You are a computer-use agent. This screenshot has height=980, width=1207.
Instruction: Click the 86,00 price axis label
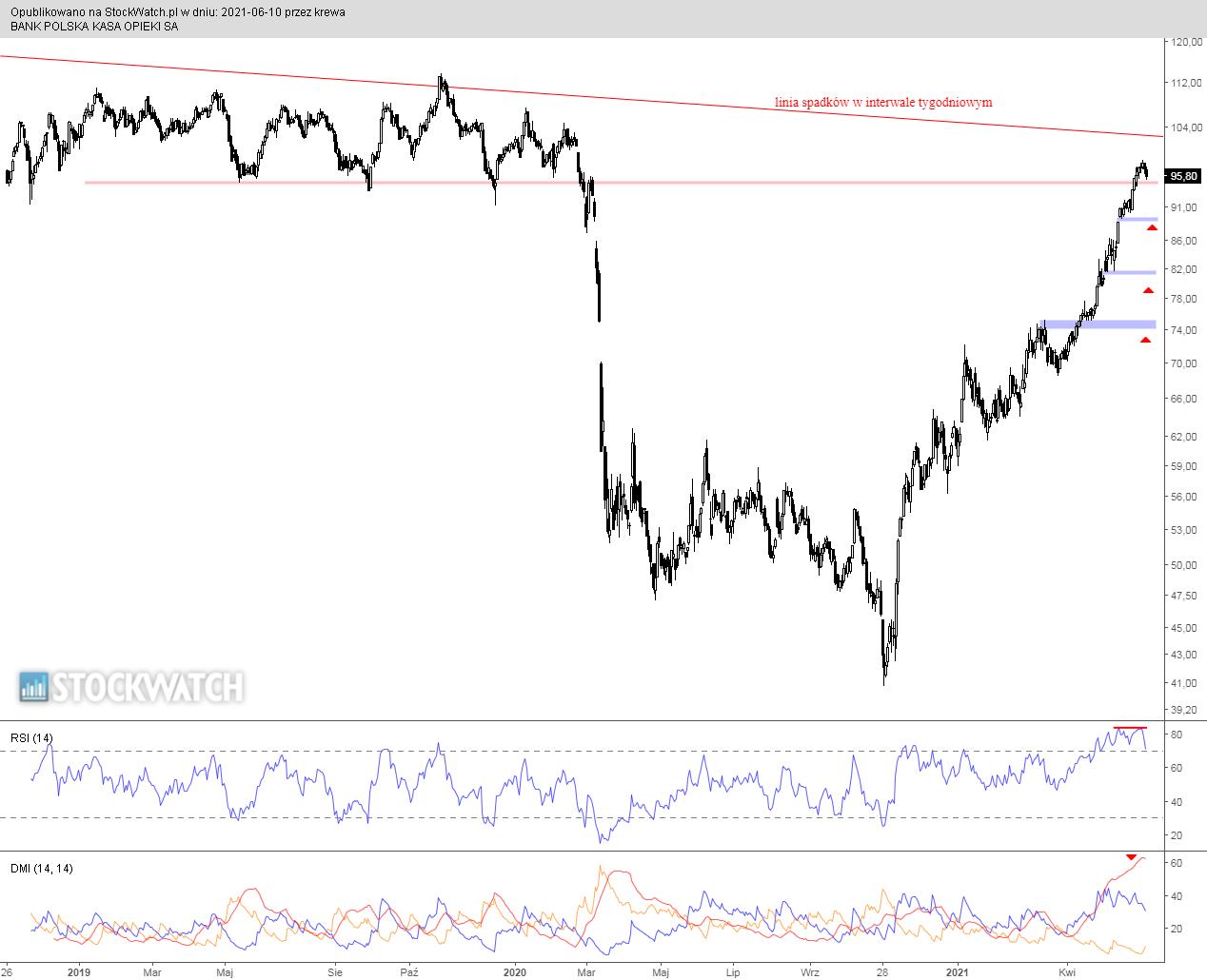(1184, 241)
